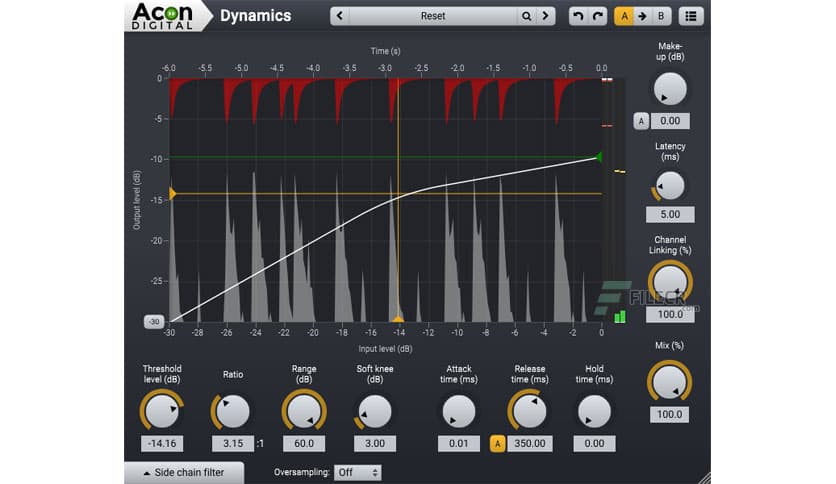This screenshot has width=836, height=484.
Task: Click the Soft knee knob
Action: 375,411
